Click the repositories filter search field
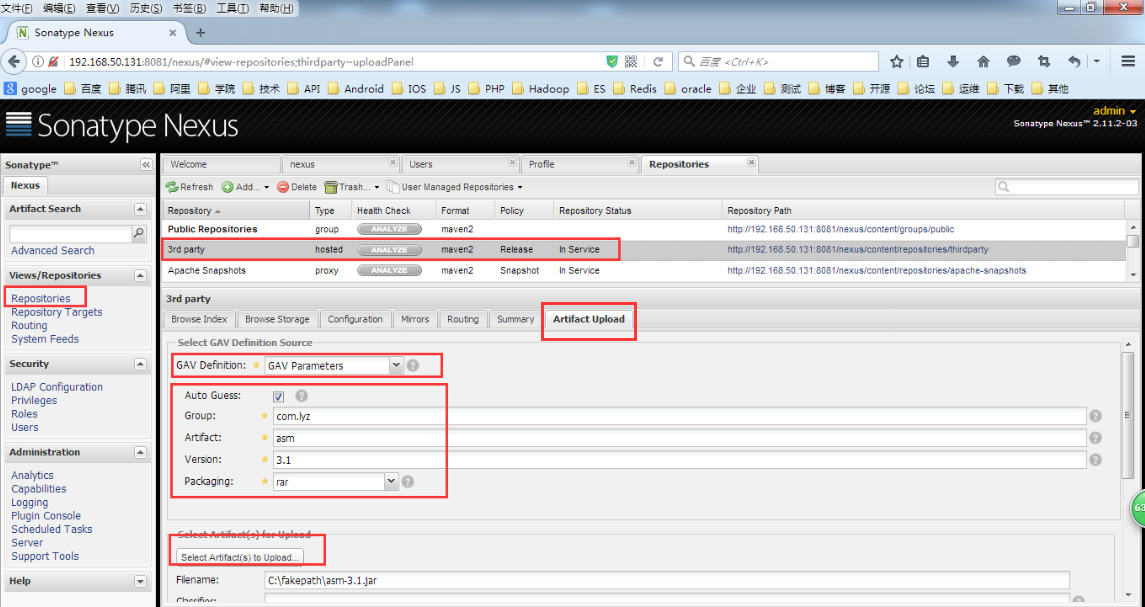Screen dimensions: 1145x607 [1067, 187]
